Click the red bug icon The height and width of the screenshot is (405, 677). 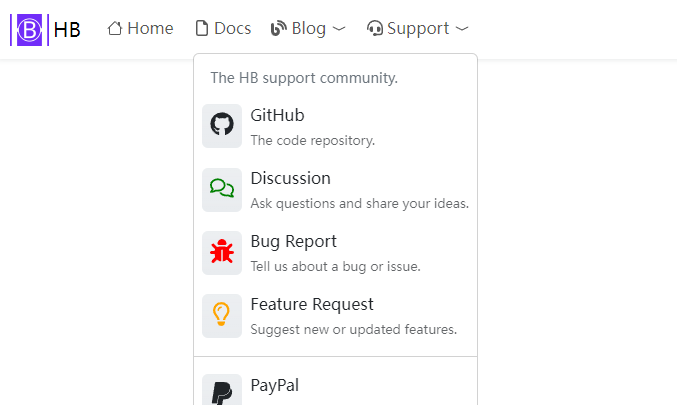pyautogui.click(x=222, y=252)
